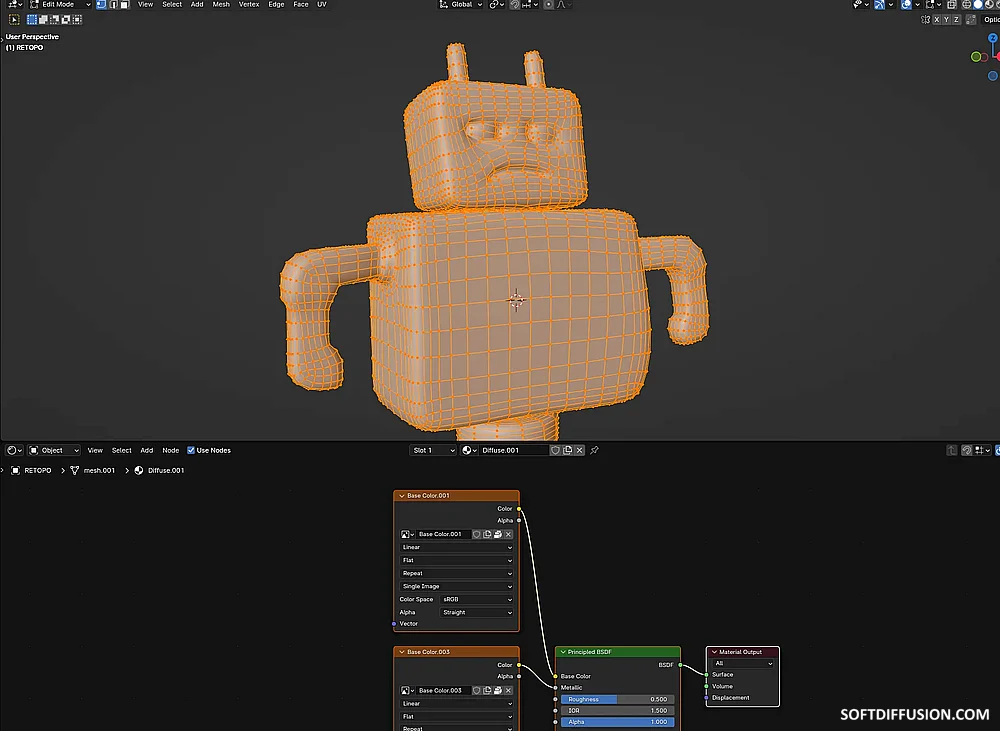Open the Vertex menu

249,4
